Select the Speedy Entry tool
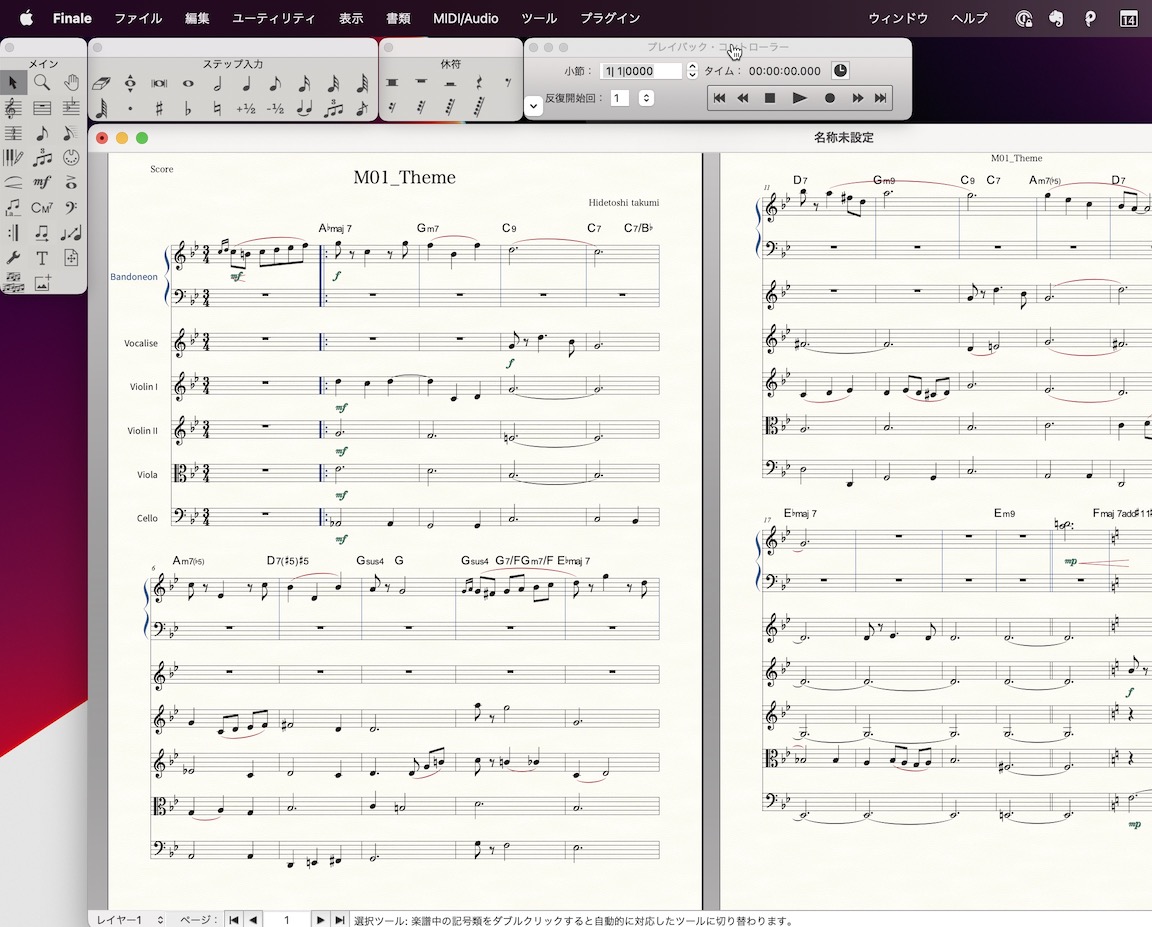This screenshot has height=927, width=1152. pyautogui.click(x=71, y=133)
